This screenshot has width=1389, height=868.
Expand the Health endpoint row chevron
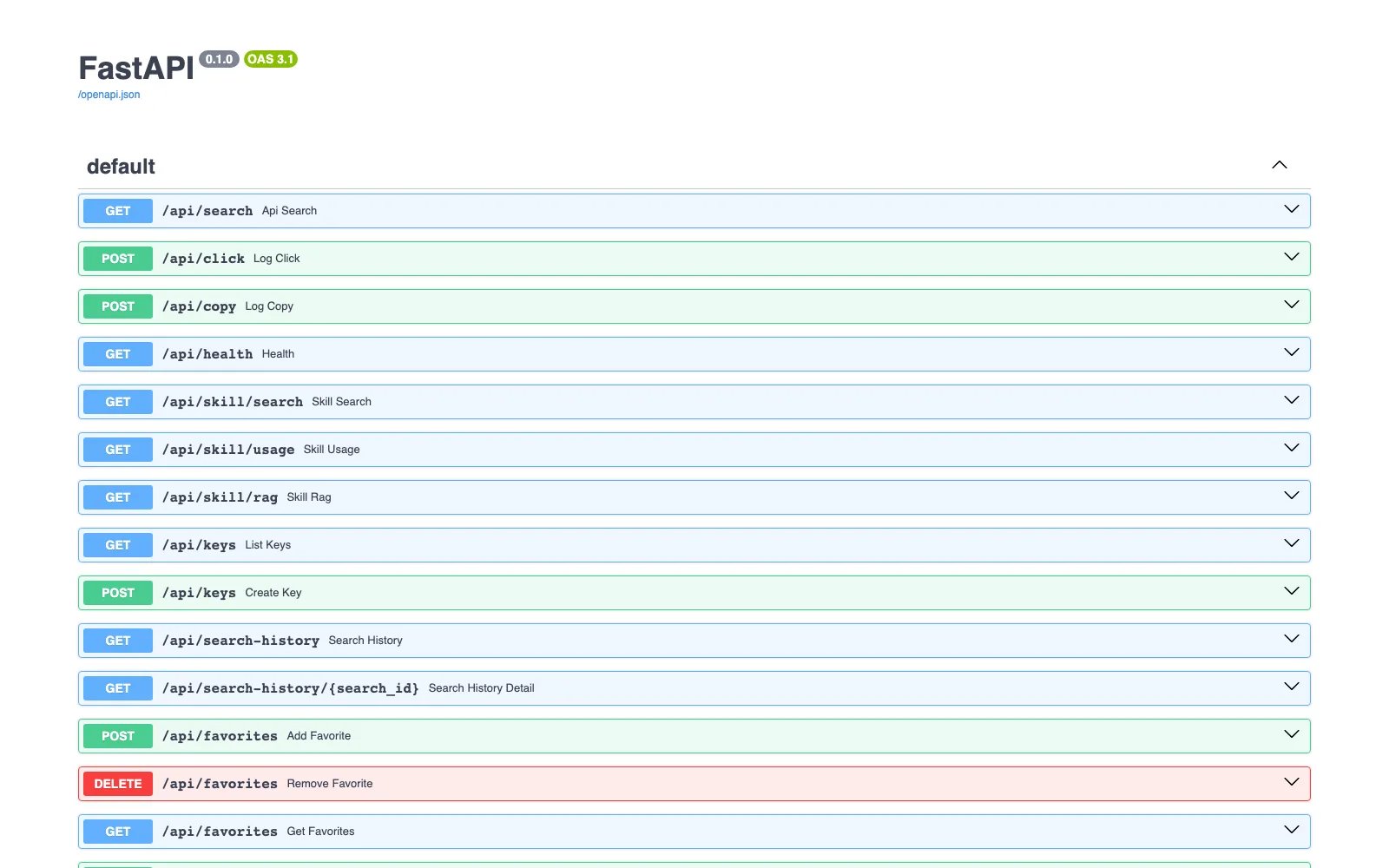(1292, 352)
